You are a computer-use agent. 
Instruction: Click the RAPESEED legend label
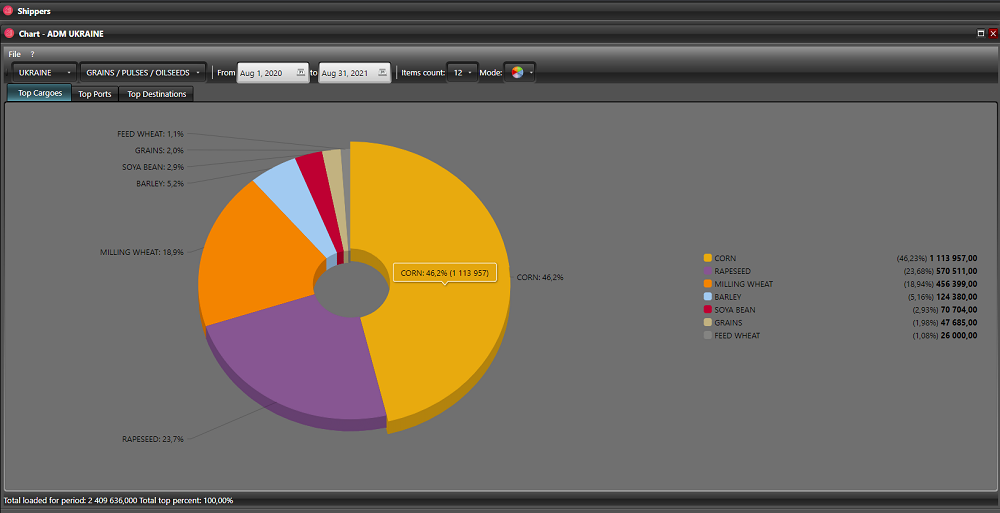(732, 271)
